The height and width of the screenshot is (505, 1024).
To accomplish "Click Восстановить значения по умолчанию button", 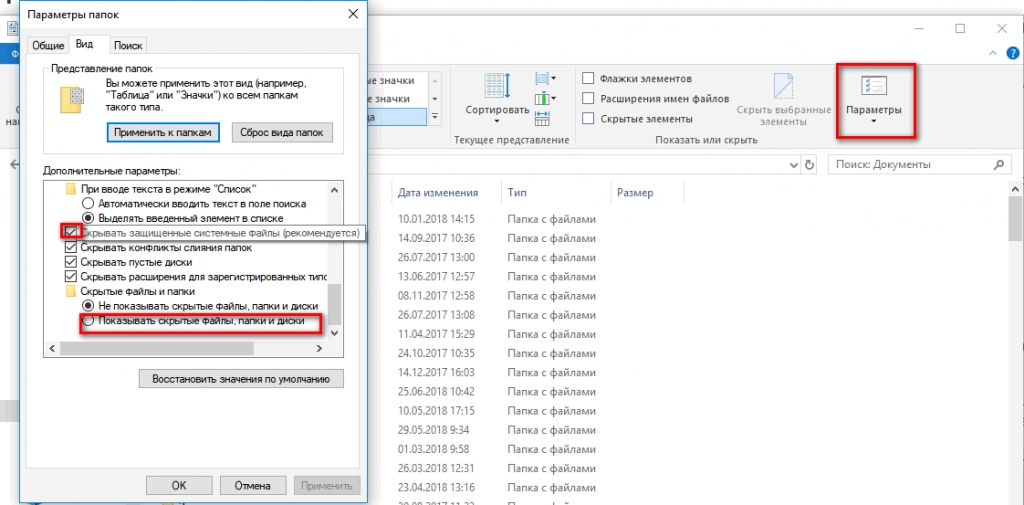I will coord(241,379).
